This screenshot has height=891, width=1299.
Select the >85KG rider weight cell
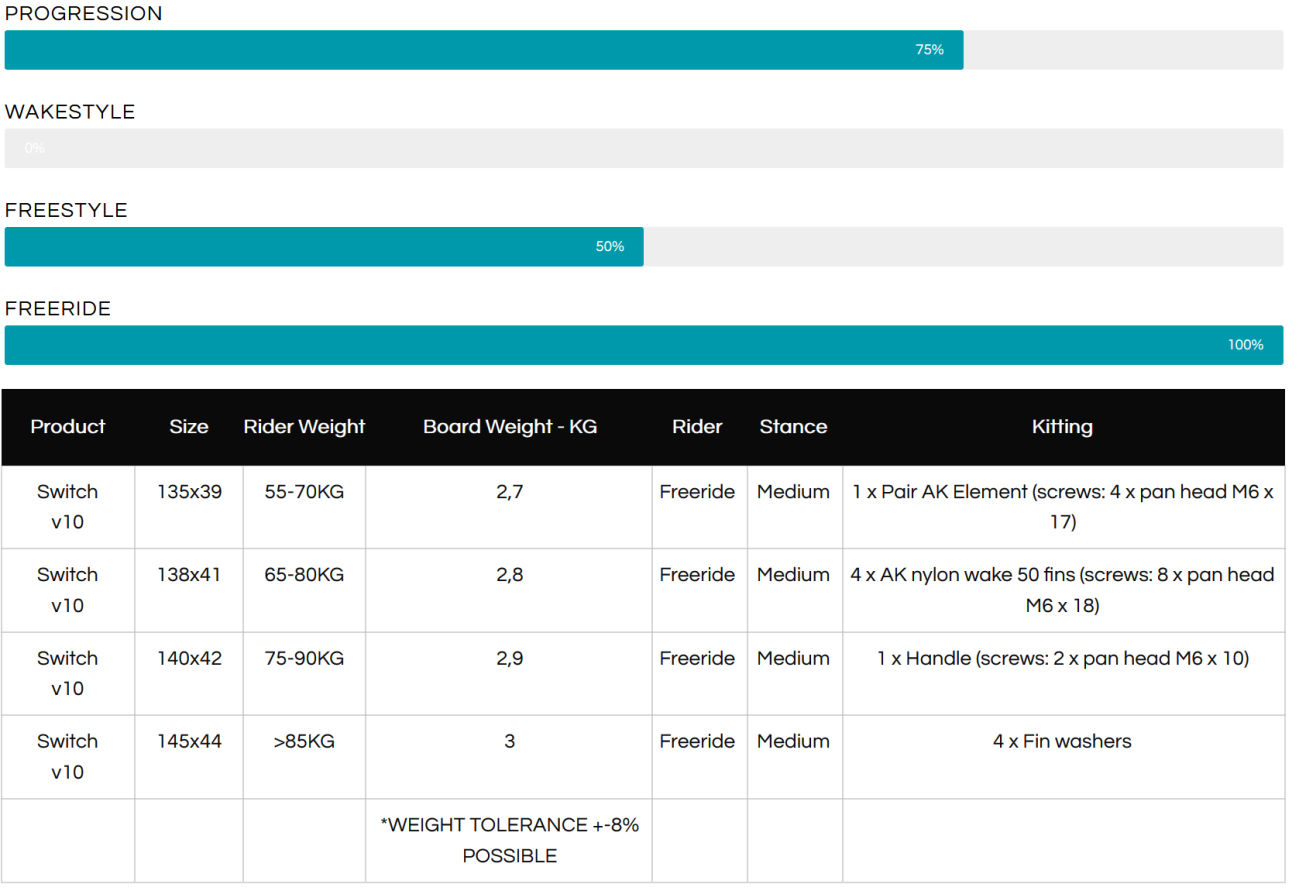(304, 742)
